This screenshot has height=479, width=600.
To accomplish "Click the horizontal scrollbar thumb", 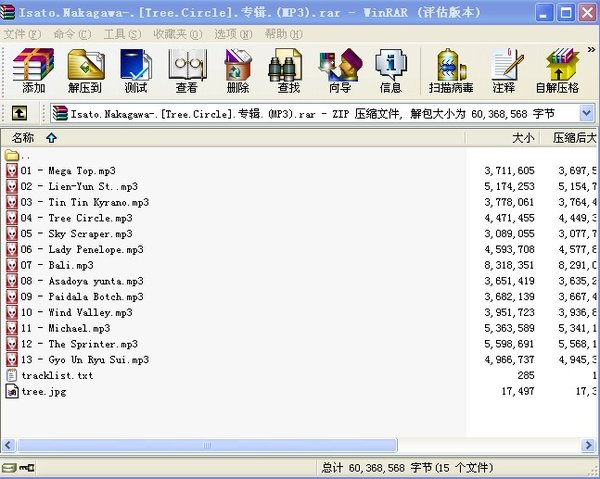I will [x=207, y=445].
